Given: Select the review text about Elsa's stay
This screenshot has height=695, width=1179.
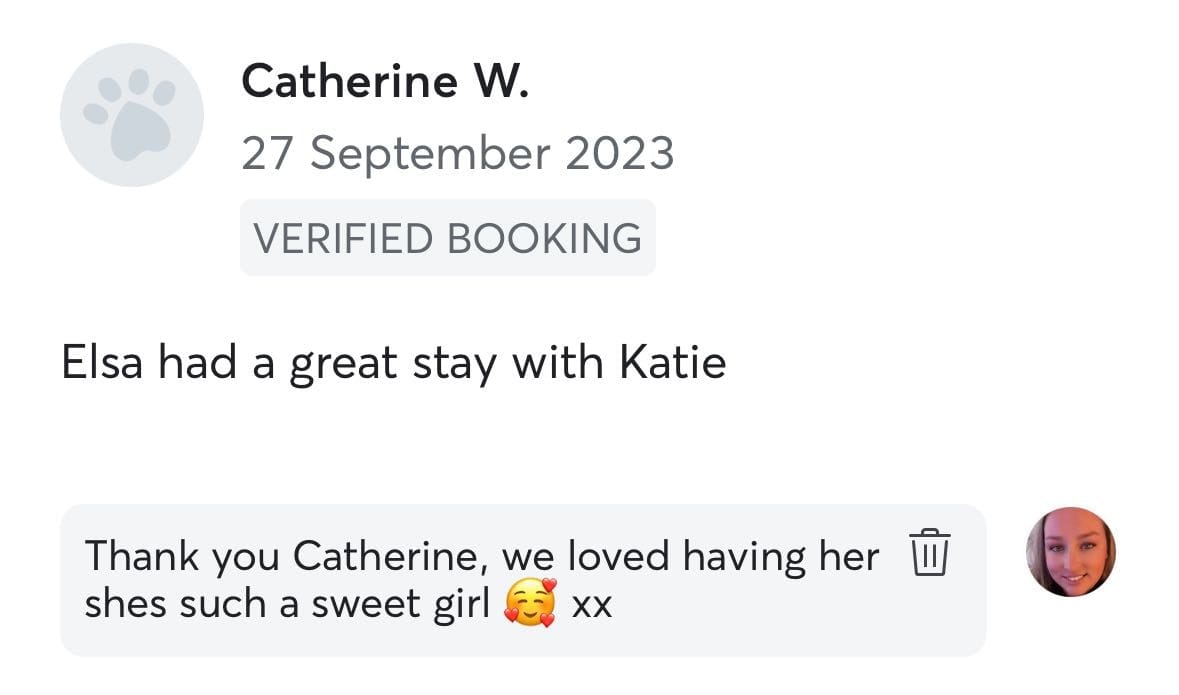Looking at the screenshot, I should point(393,363).
